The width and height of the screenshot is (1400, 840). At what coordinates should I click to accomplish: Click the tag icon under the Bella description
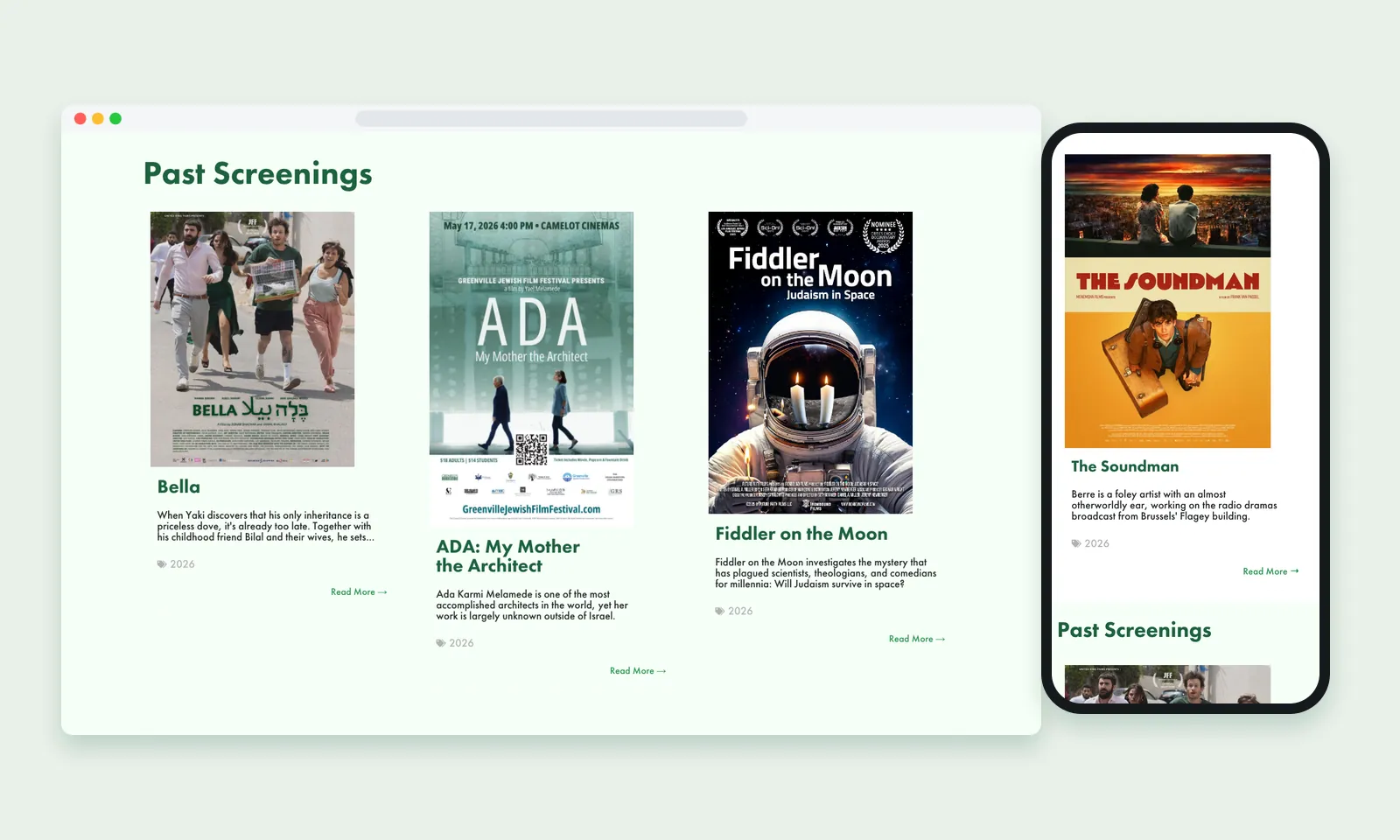coord(162,564)
